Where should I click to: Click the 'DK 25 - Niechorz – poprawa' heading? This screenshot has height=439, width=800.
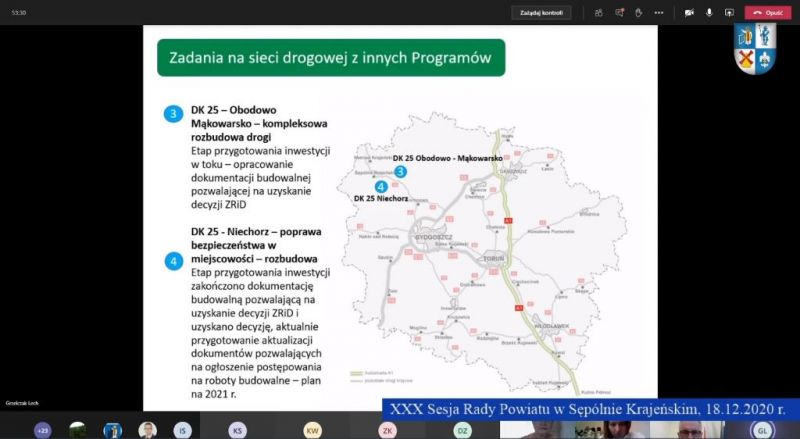pos(256,232)
